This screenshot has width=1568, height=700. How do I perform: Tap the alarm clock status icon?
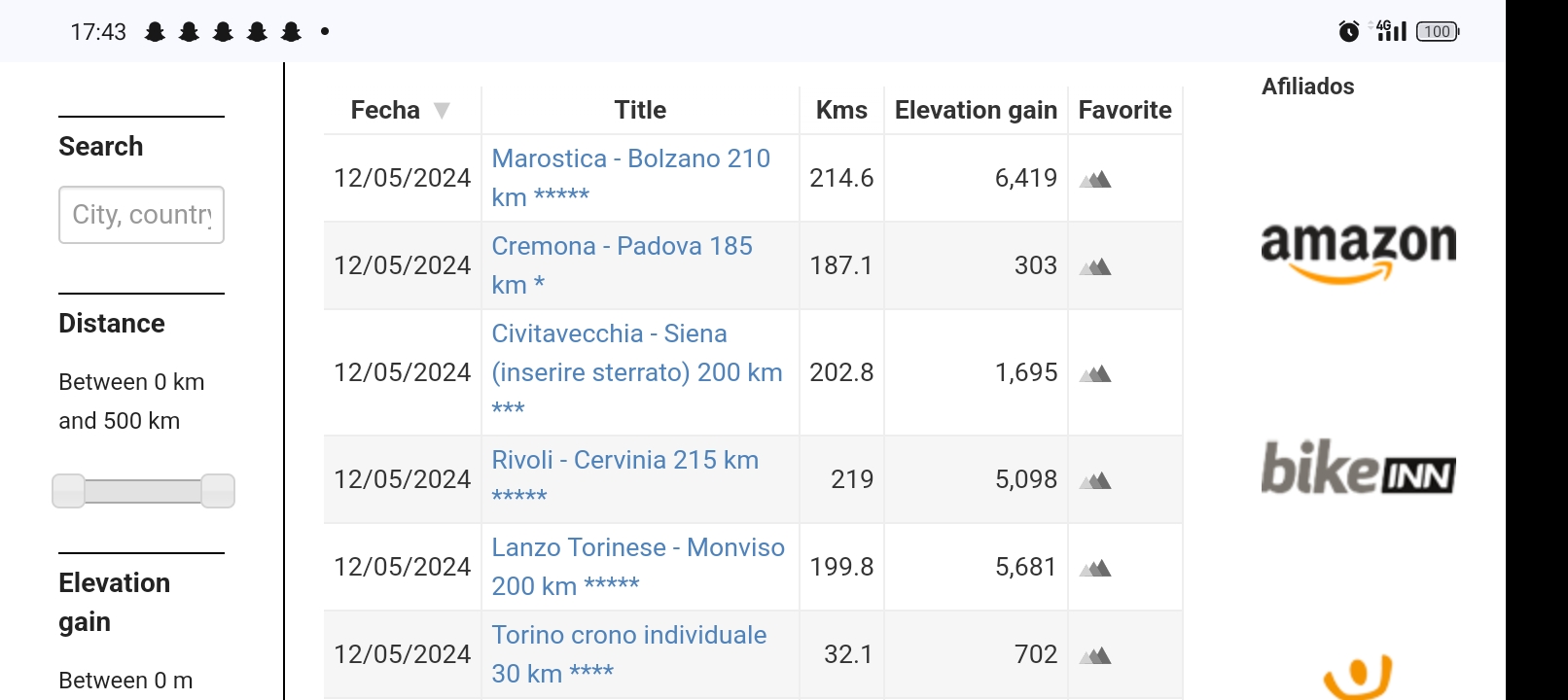pos(1348,31)
